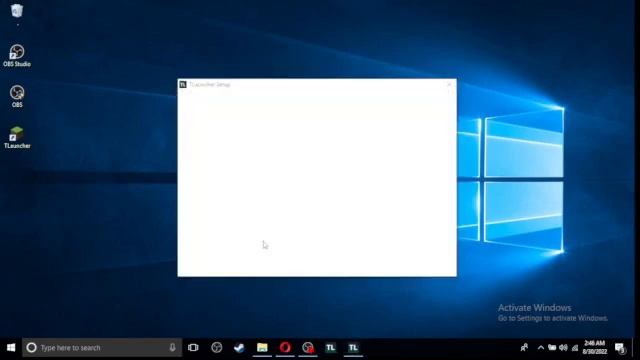Open the volume control

click(563, 348)
